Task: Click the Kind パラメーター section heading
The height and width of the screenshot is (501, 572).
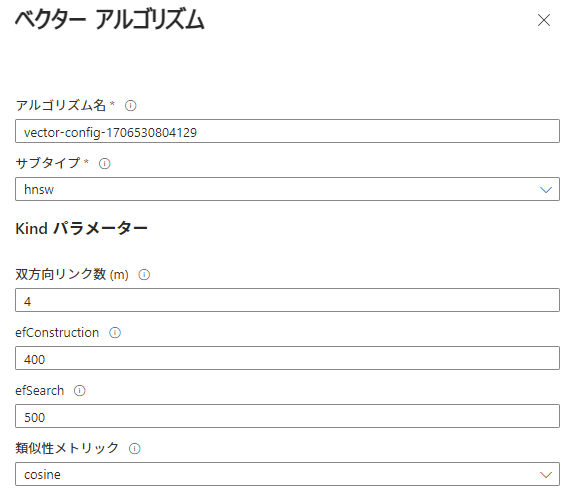Action: point(81,228)
